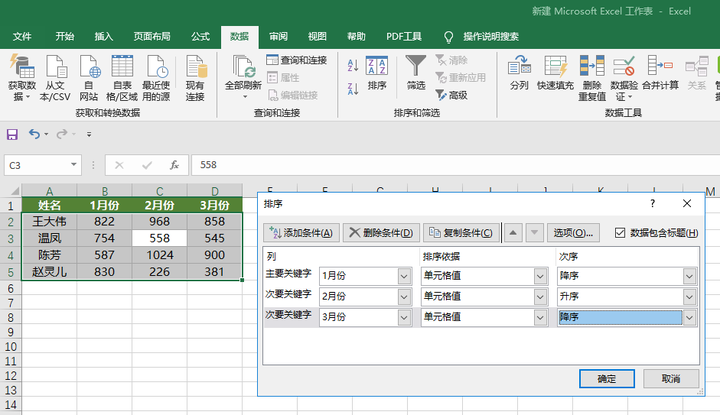The height and width of the screenshot is (415, 720).
Task: Open PDF工具 tab
Action: point(404,37)
